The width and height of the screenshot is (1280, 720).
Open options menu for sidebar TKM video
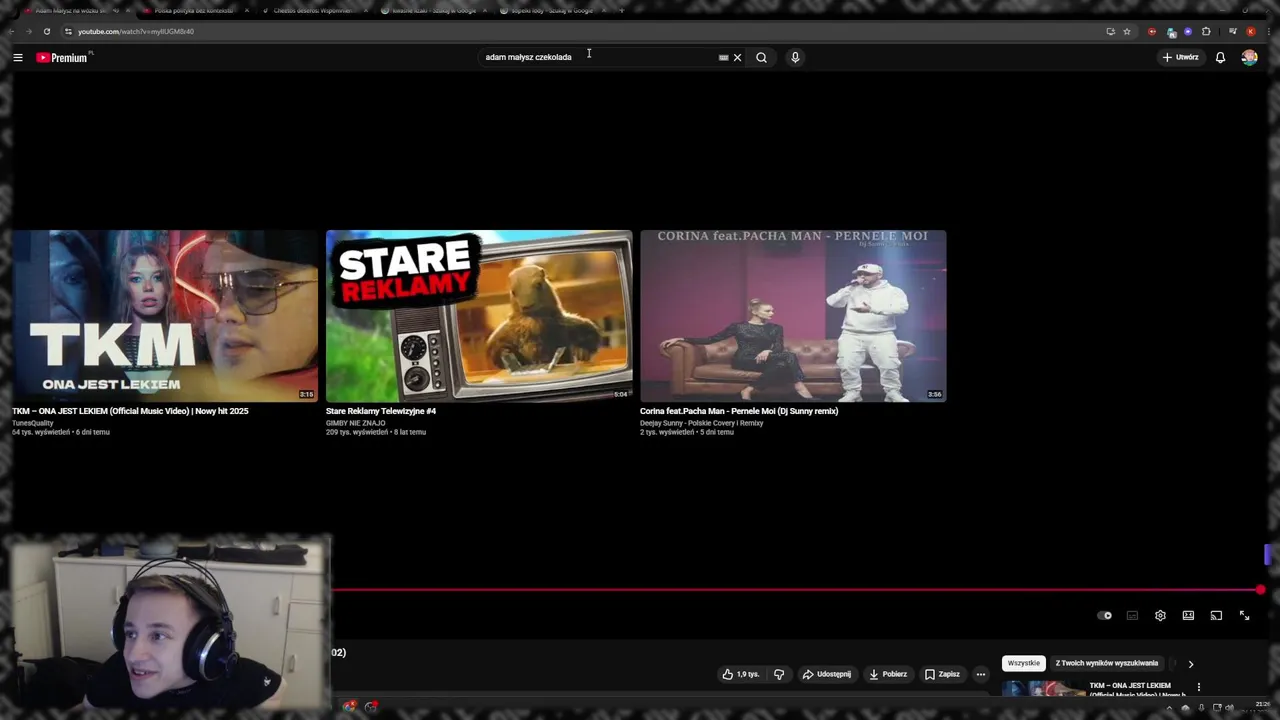[1199, 687]
